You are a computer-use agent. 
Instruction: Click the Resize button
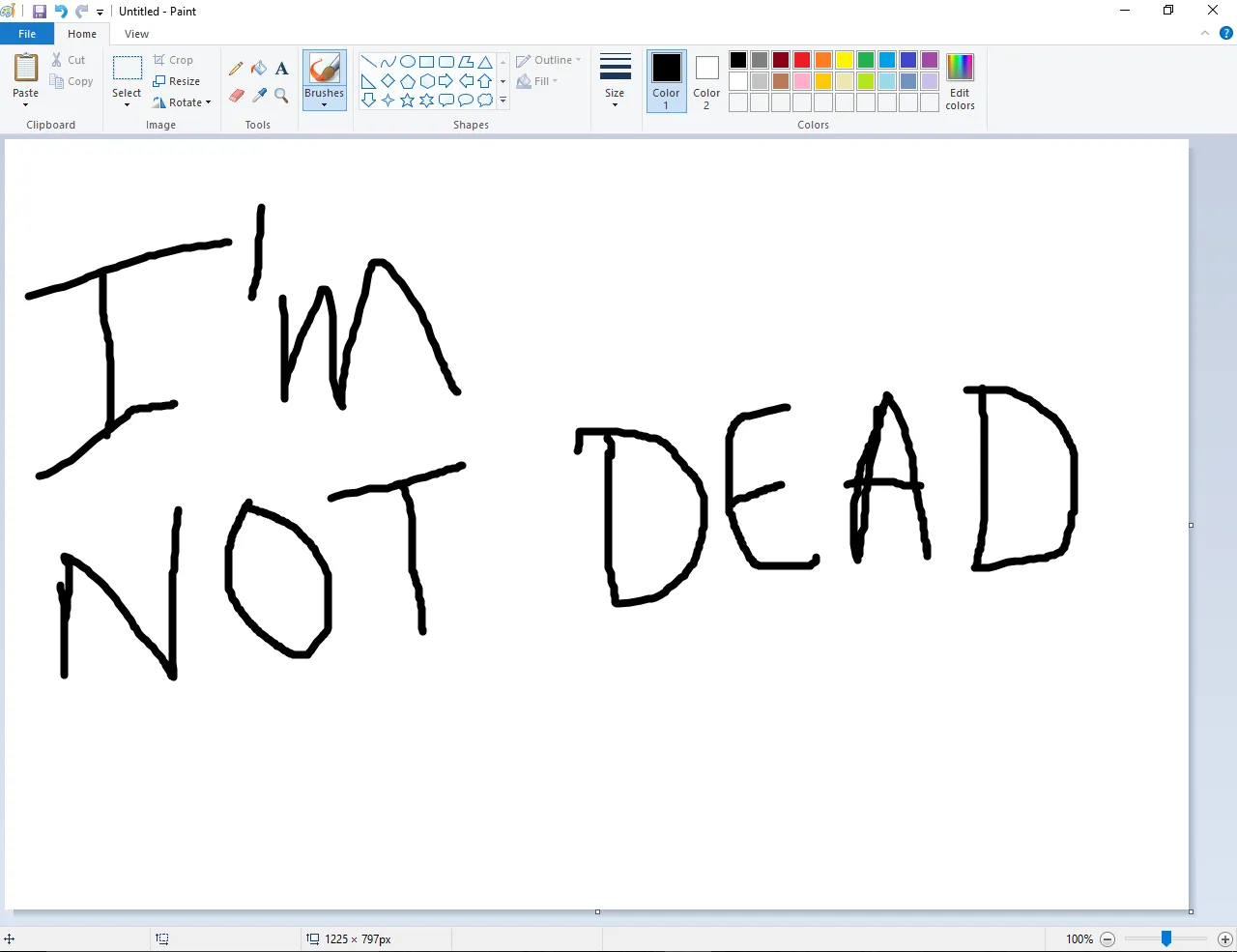[177, 81]
